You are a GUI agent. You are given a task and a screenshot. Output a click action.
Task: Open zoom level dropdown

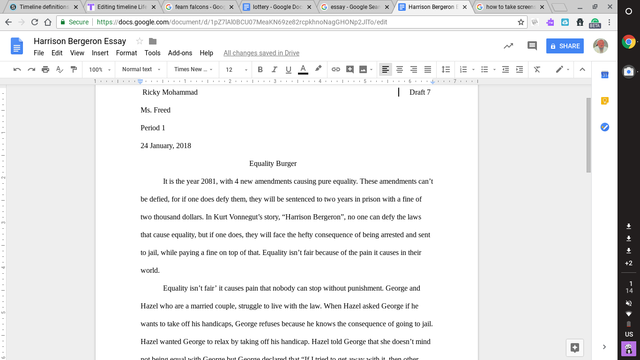99,70
